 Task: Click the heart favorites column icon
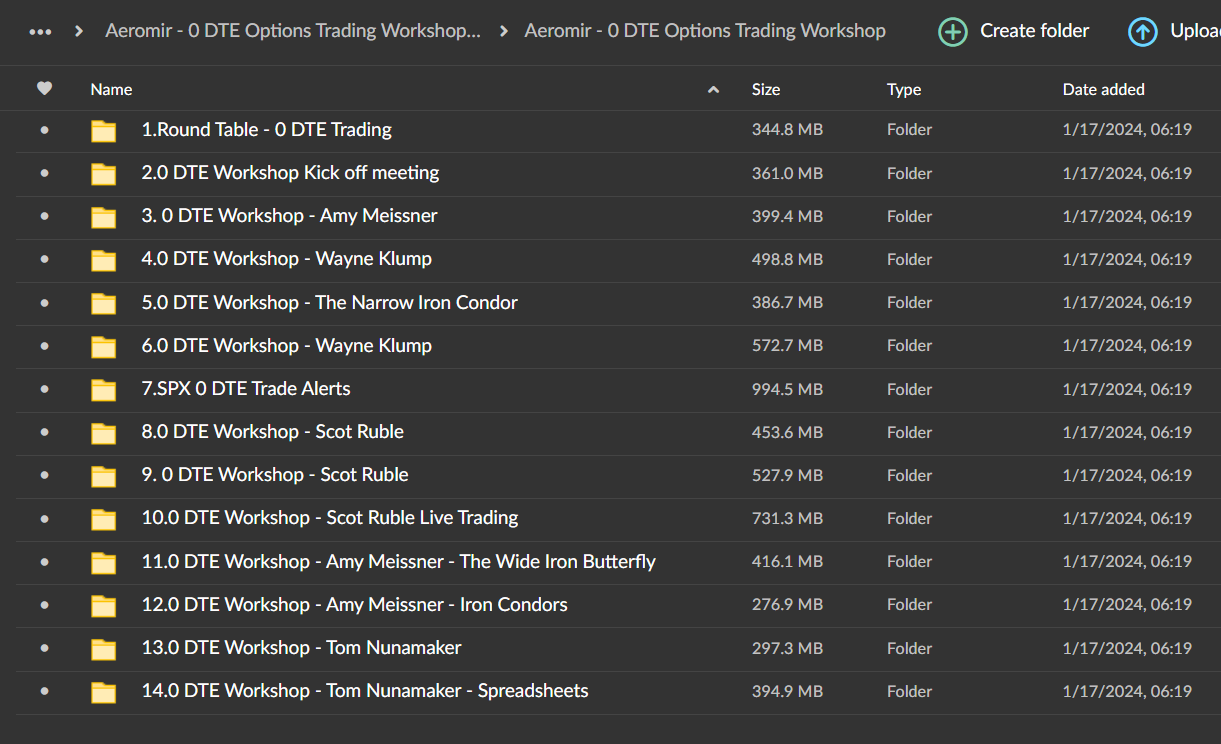(x=44, y=89)
